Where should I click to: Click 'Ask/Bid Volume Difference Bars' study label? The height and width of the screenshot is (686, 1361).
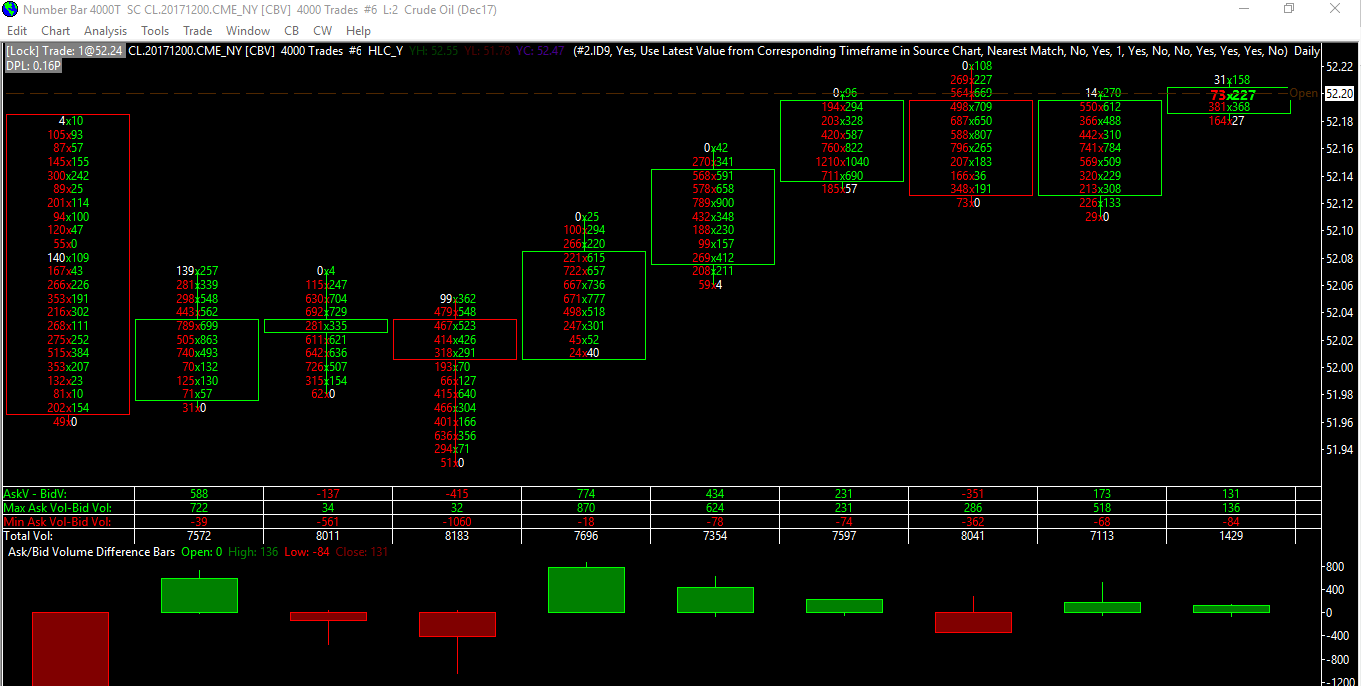(x=91, y=552)
